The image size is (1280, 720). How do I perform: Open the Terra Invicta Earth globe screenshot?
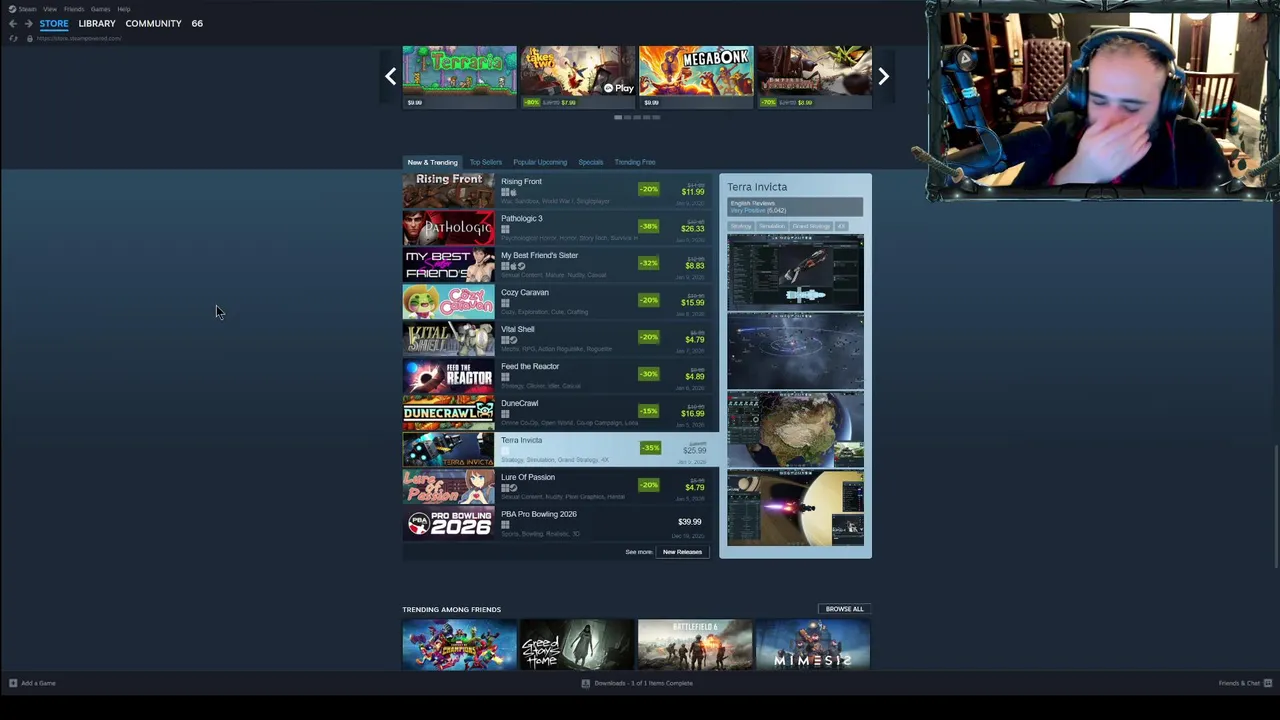click(795, 429)
